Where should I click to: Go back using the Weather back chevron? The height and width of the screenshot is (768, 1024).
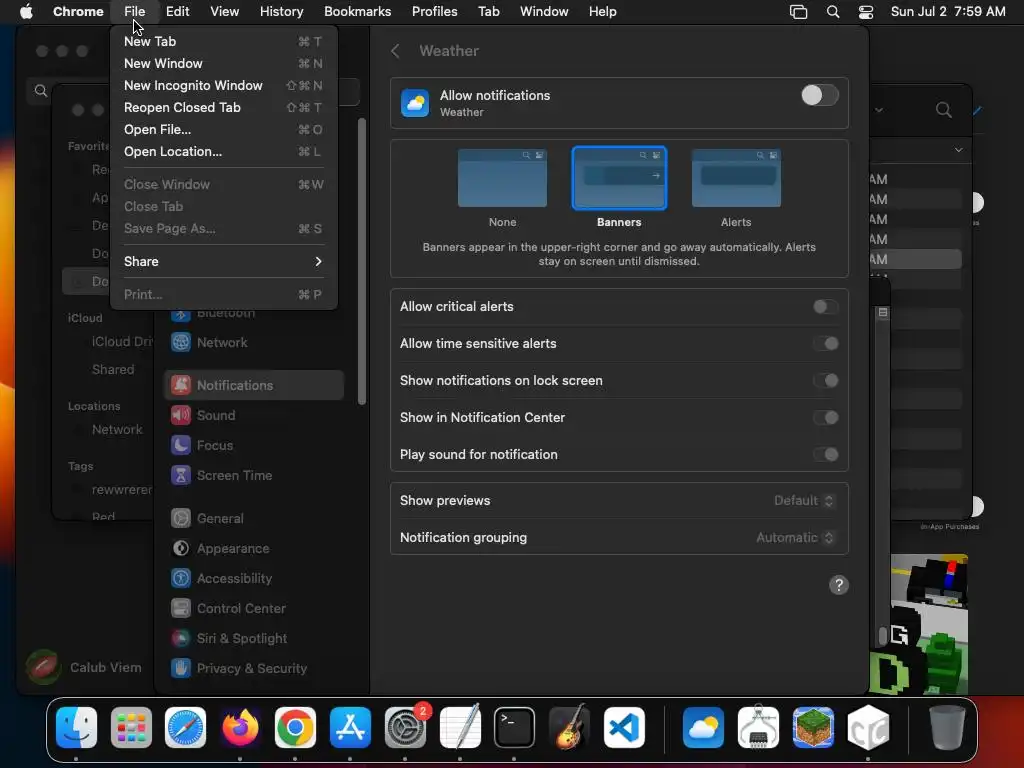tap(395, 51)
